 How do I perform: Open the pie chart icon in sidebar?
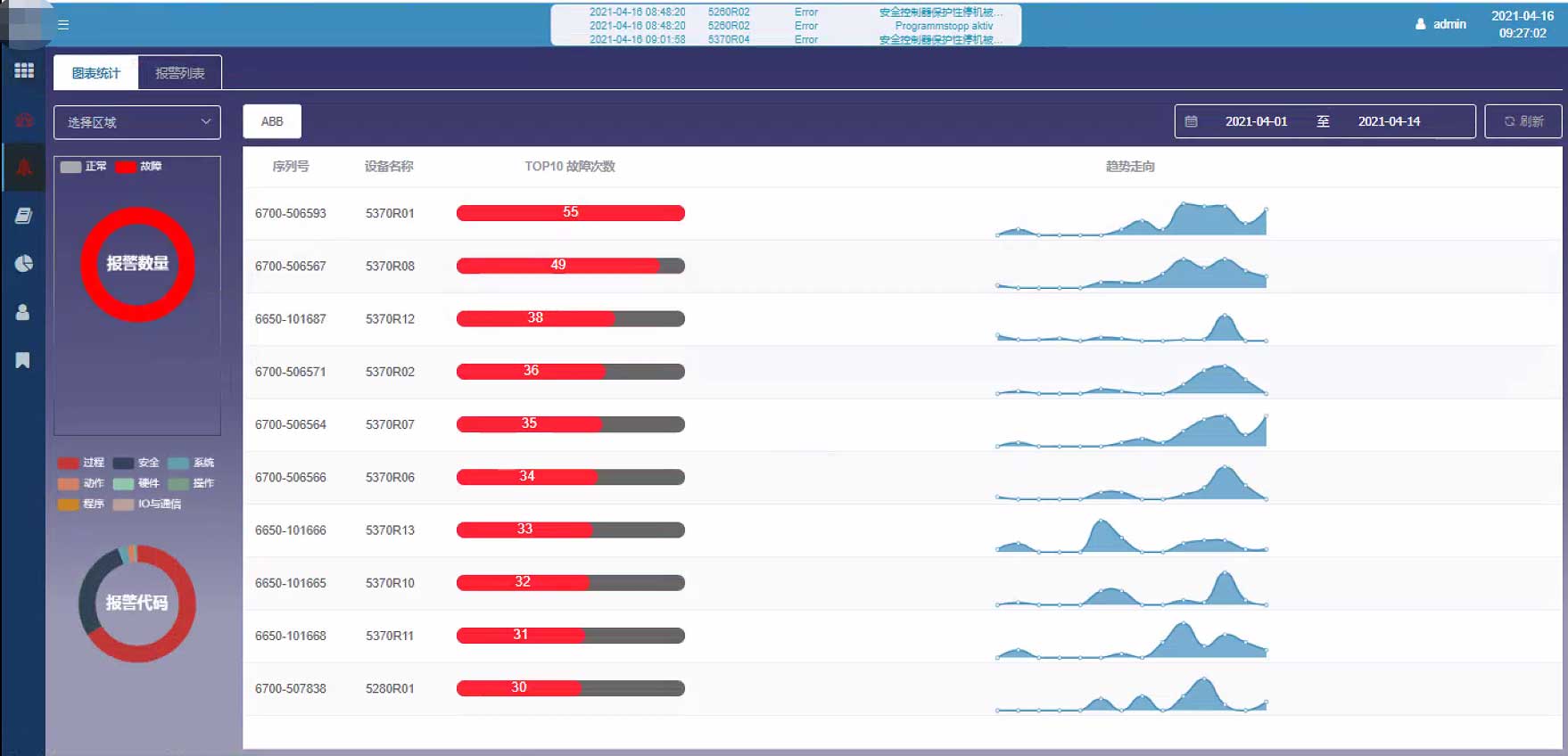point(24,264)
